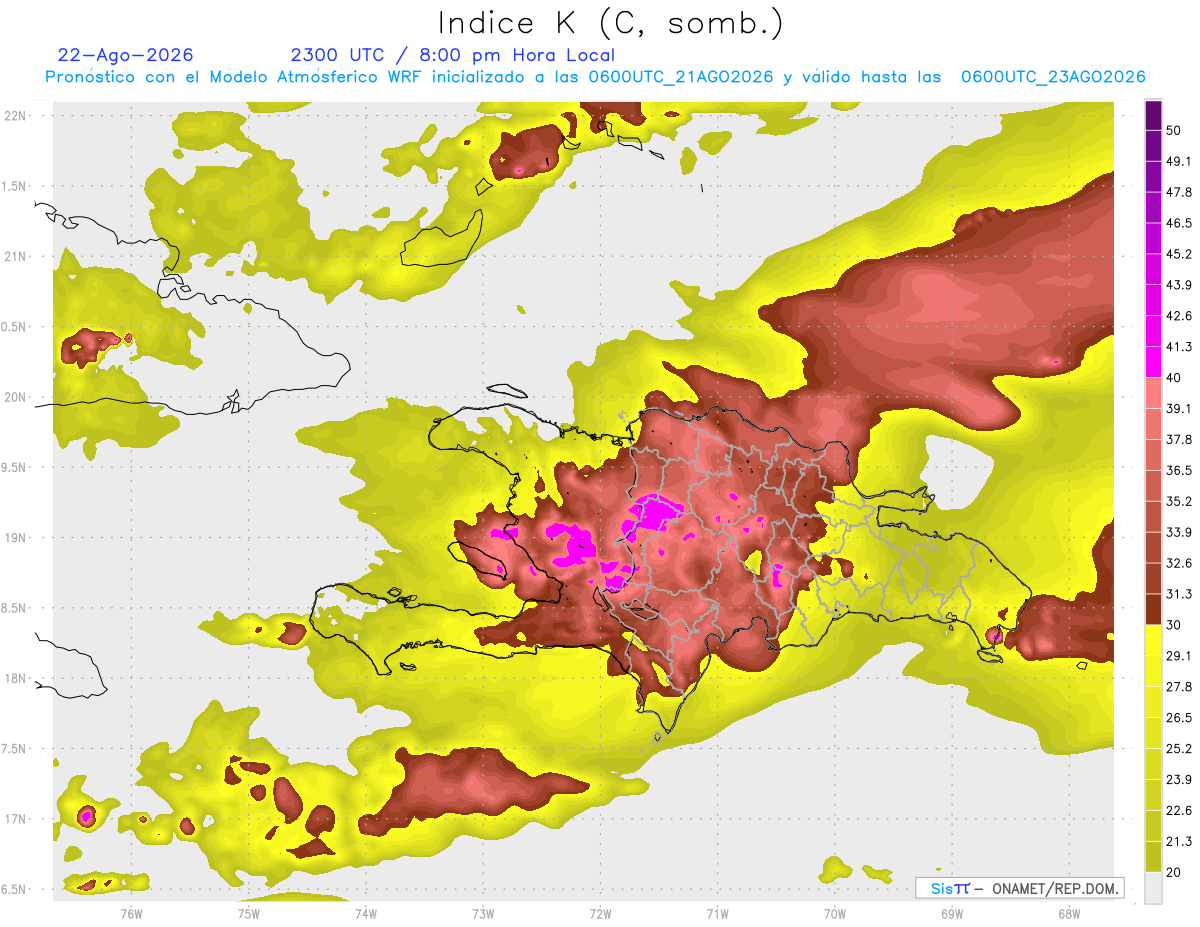
Task: Click the colorbar value '33.9'
Action: click(x=1178, y=532)
